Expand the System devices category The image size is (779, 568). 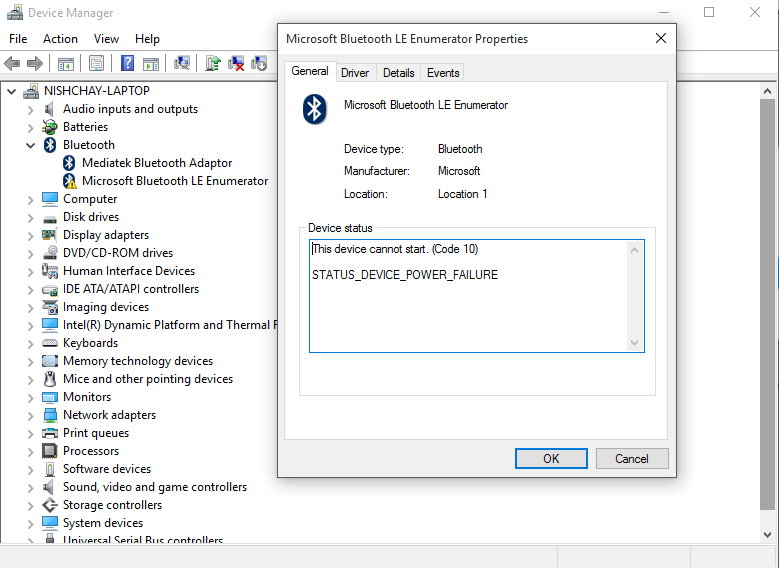pos(30,523)
